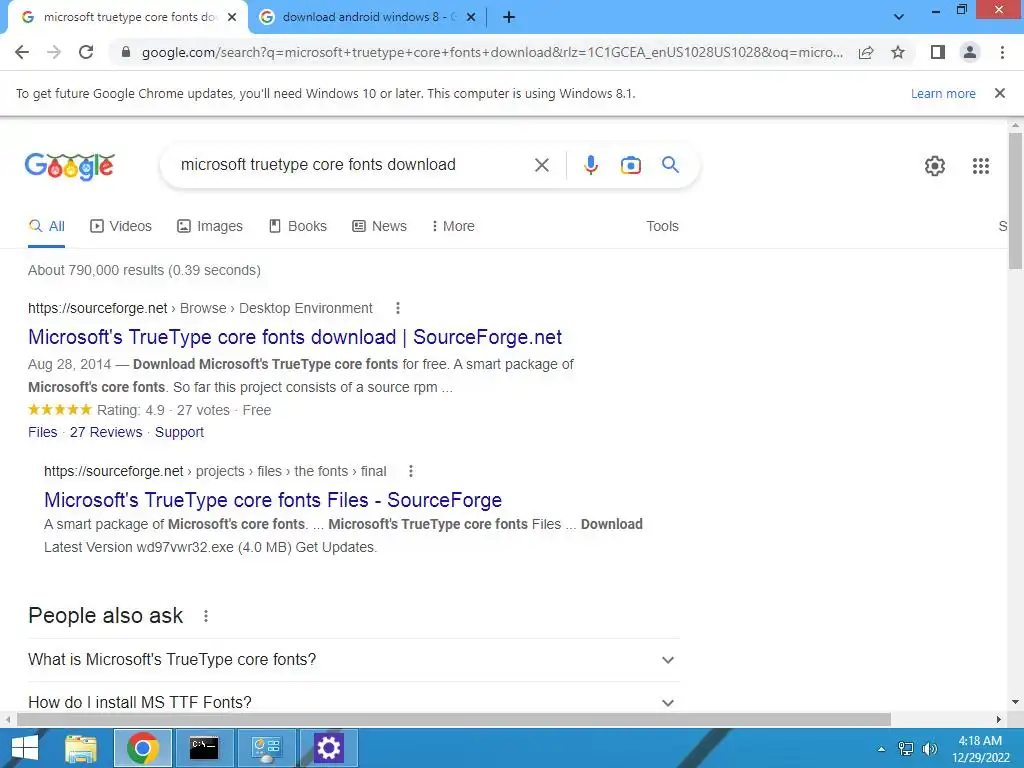This screenshot has width=1024, height=768.
Task: Open options for first SourceForge result
Action: pyautogui.click(x=398, y=308)
